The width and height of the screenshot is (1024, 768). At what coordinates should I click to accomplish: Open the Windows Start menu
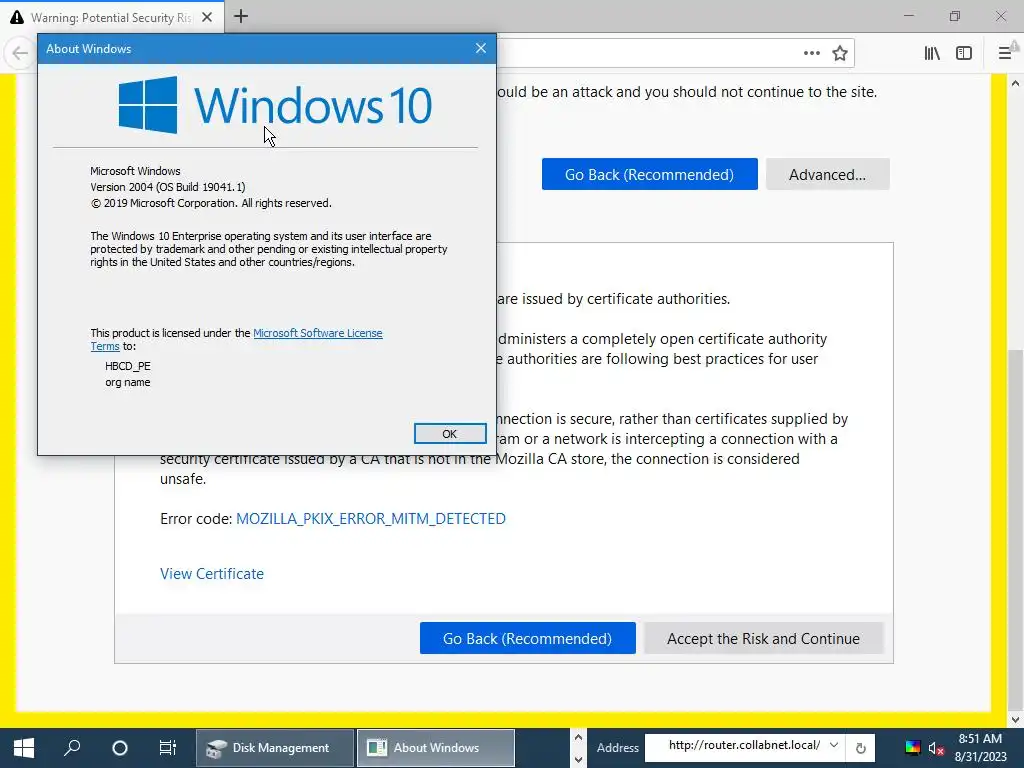[x=24, y=748]
